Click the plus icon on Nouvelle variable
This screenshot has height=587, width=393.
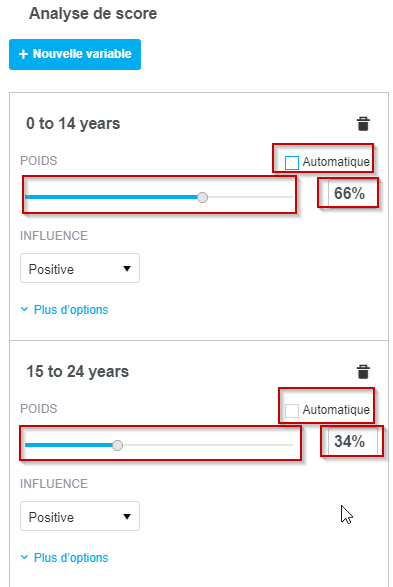click(x=23, y=54)
